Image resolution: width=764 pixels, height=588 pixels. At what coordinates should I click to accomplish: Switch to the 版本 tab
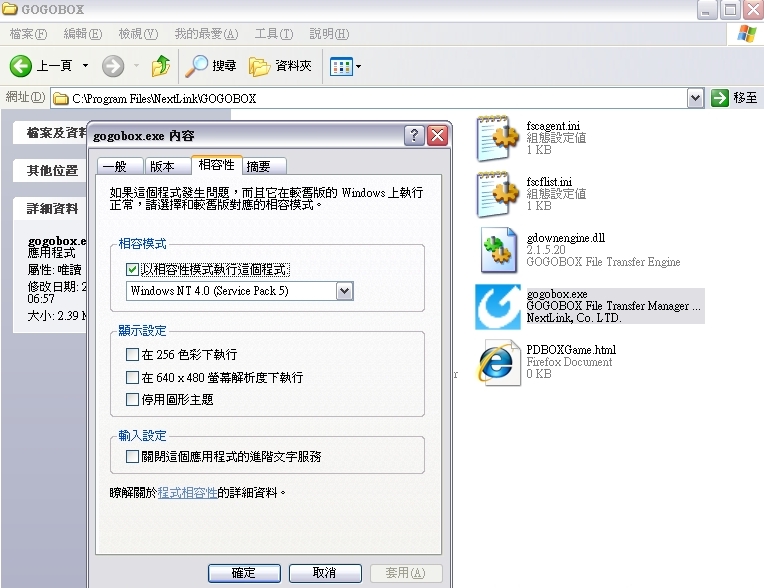pos(167,166)
